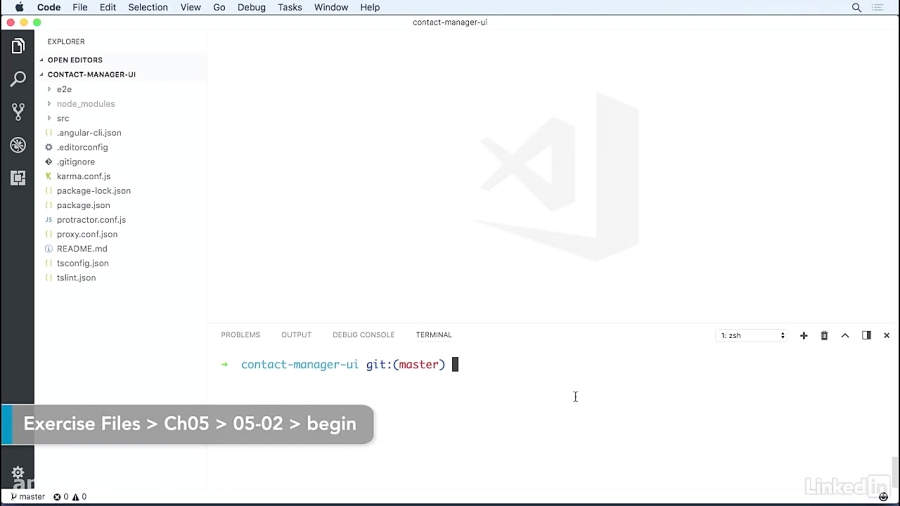Maximize the panel with the up chevron
This screenshot has width=900, height=506.
[x=845, y=336]
